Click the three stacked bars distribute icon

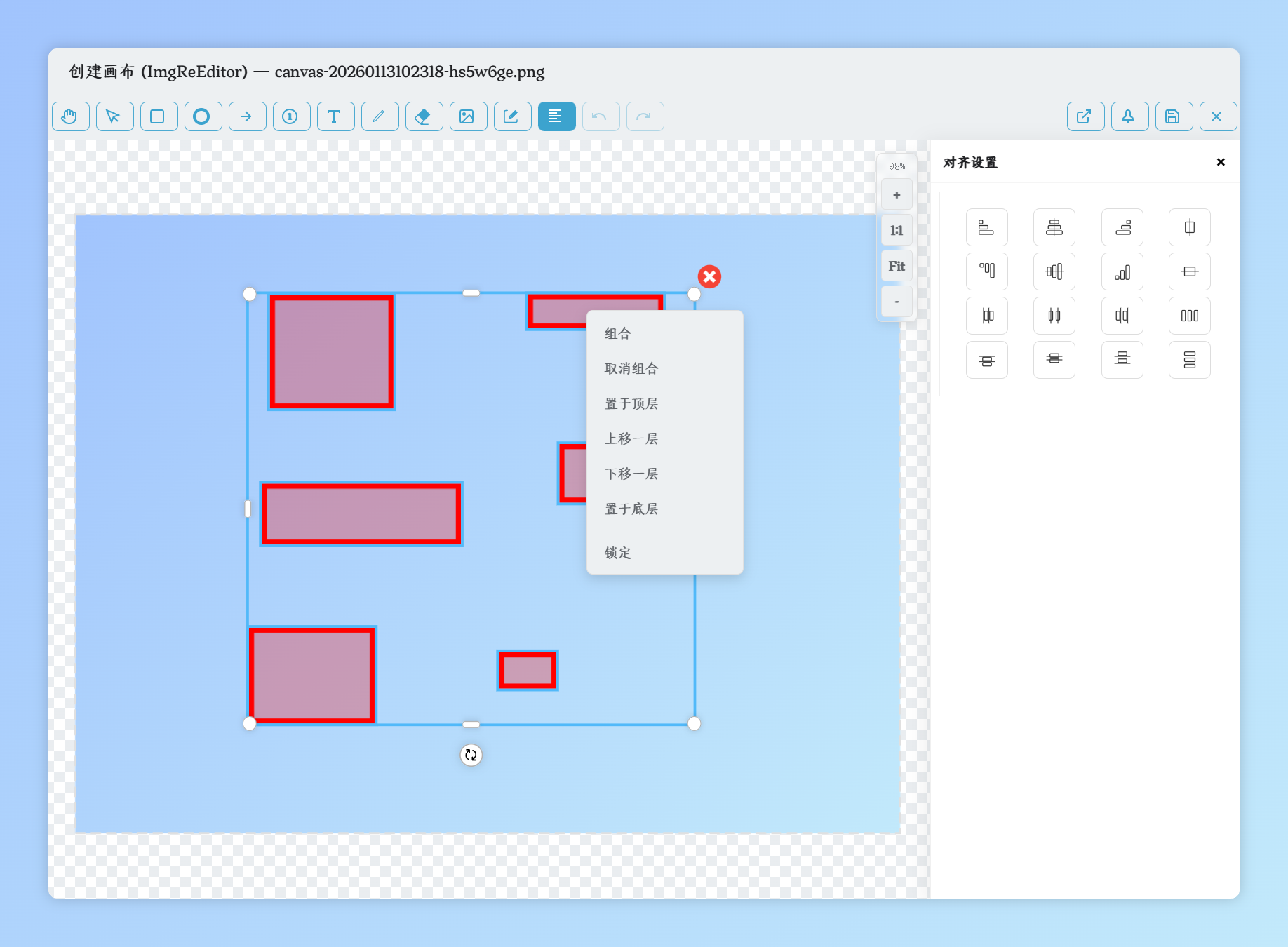(1190, 360)
